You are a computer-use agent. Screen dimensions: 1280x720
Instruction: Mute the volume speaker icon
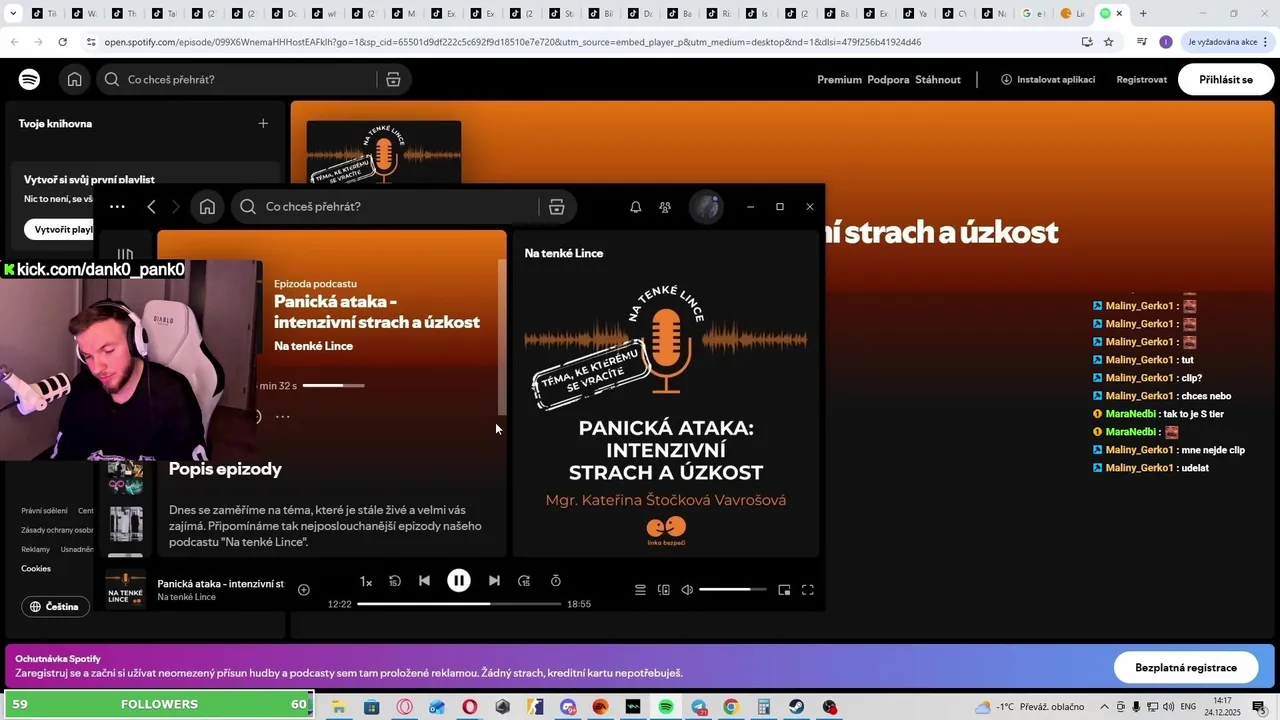coord(687,590)
